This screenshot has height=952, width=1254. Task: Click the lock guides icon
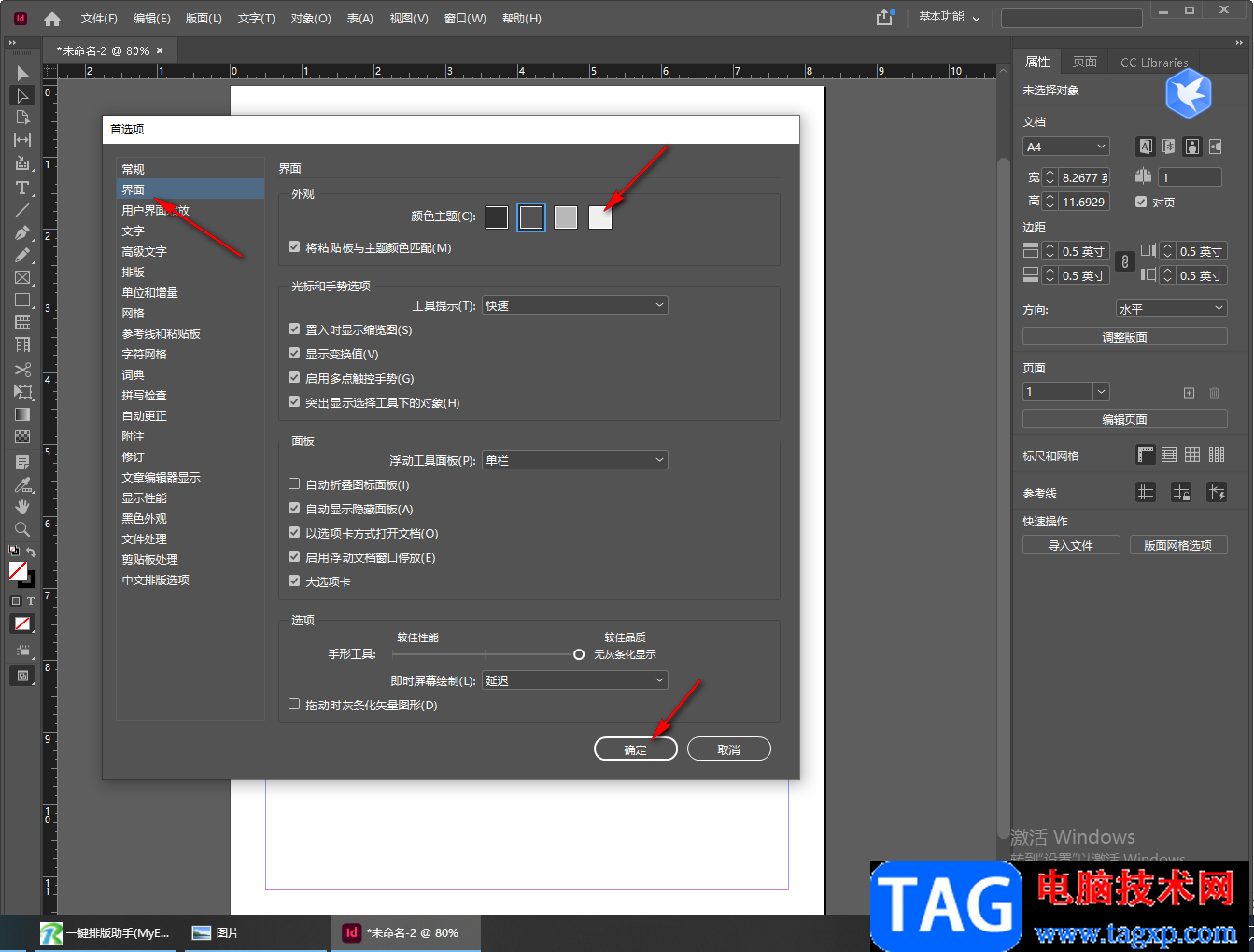pos(1181,492)
